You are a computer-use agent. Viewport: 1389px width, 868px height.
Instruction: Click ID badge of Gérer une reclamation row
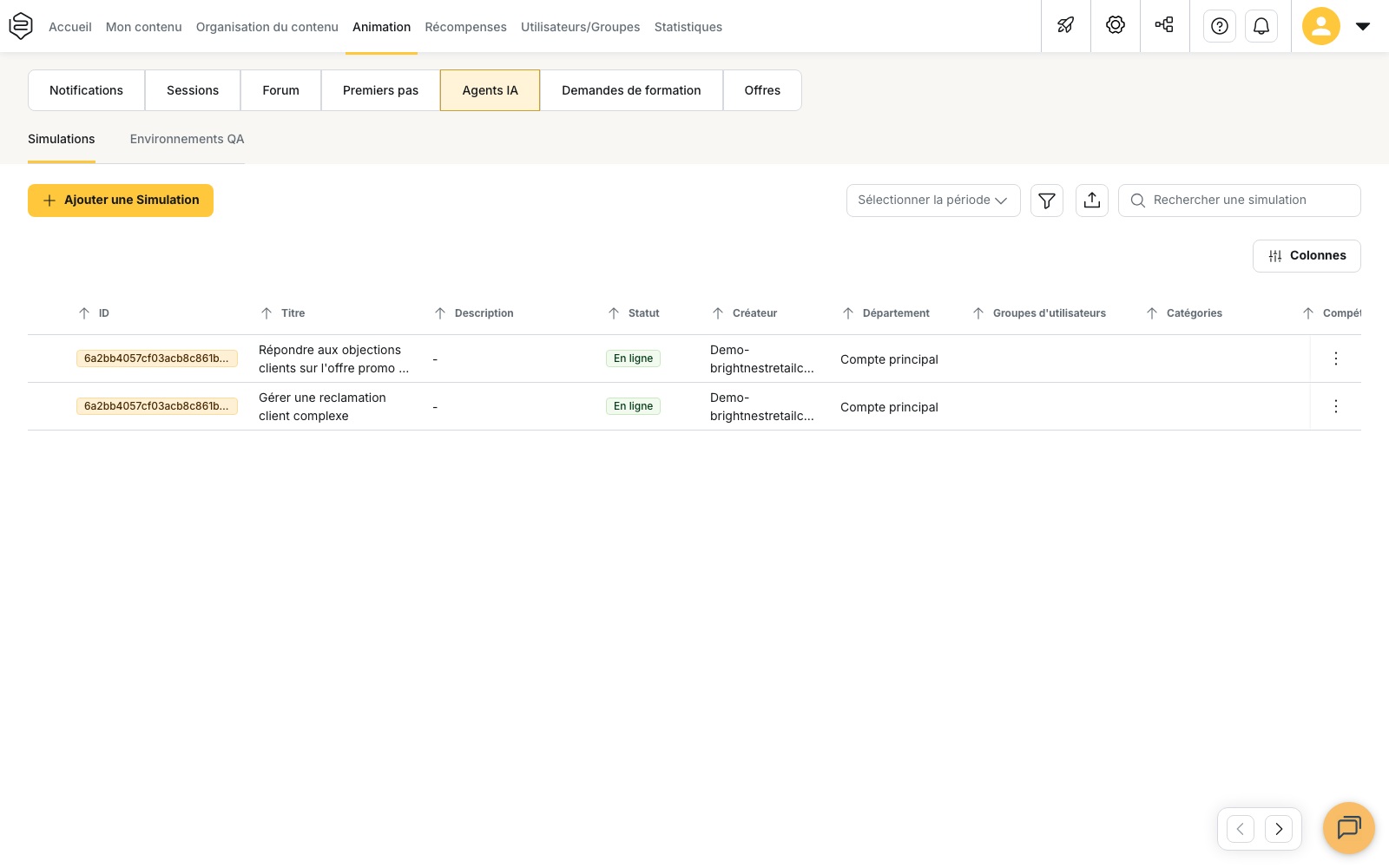click(x=157, y=406)
